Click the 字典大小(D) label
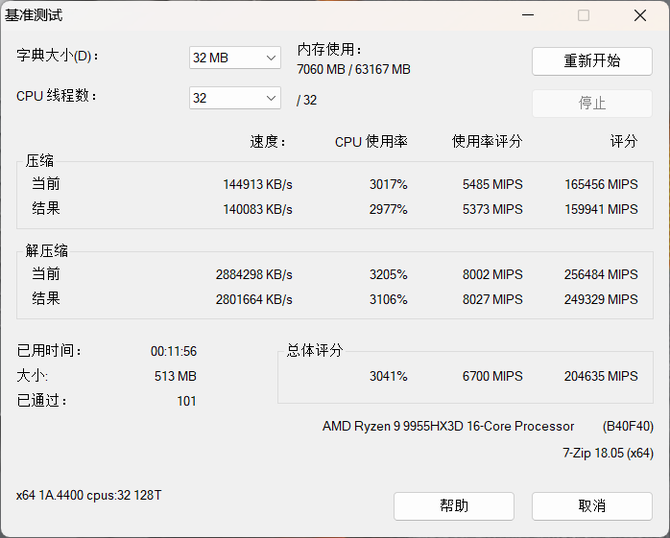 [59, 56]
